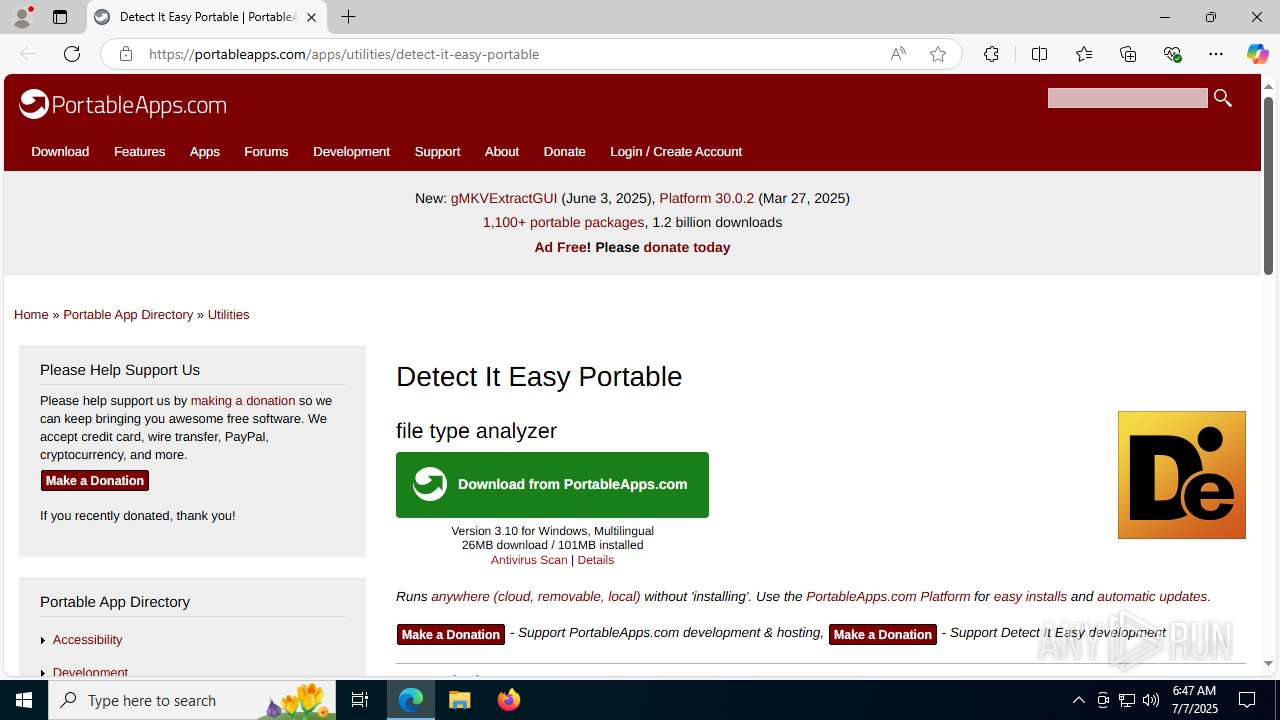Click the Utilities breadcrumb link
The width and height of the screenshot is (1280, 720).
(228, 314)
